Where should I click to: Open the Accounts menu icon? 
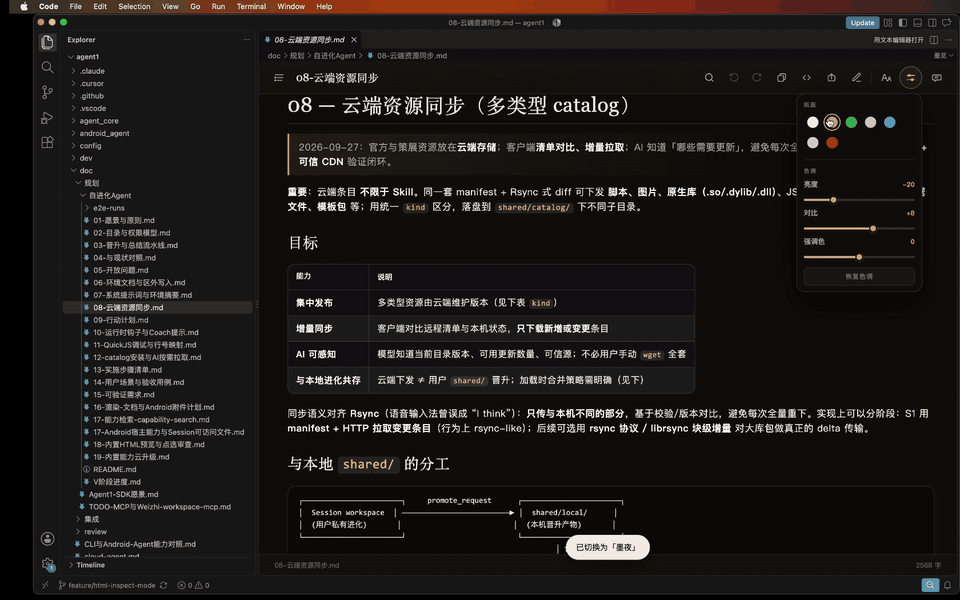click(47, 539)
